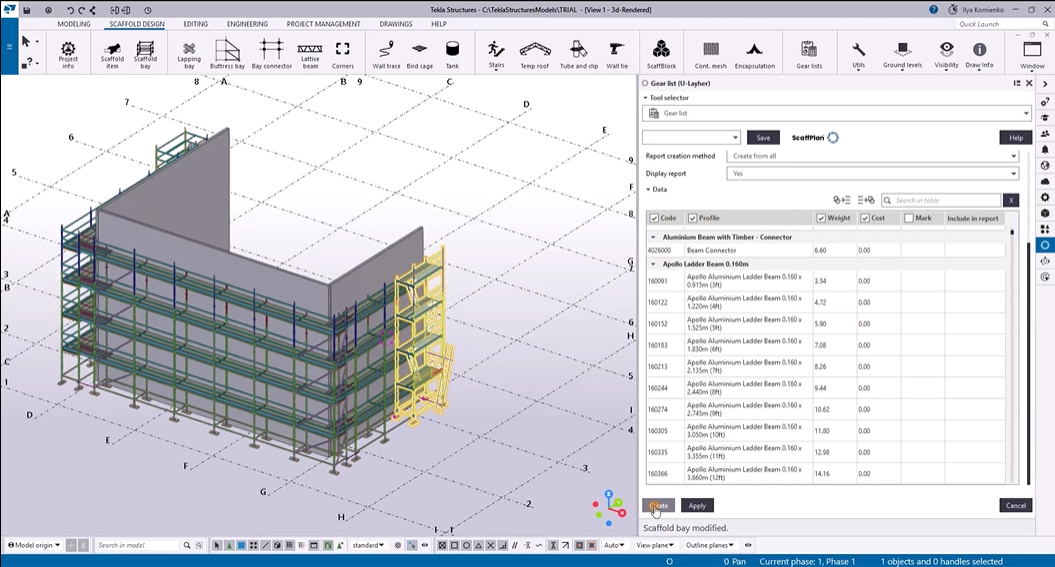This screenshot has height=567, width=1055.
Task: Collapse Aluminium Beam with Timber - Connector group
Action: pyautogui.click(x=653, y=237)
